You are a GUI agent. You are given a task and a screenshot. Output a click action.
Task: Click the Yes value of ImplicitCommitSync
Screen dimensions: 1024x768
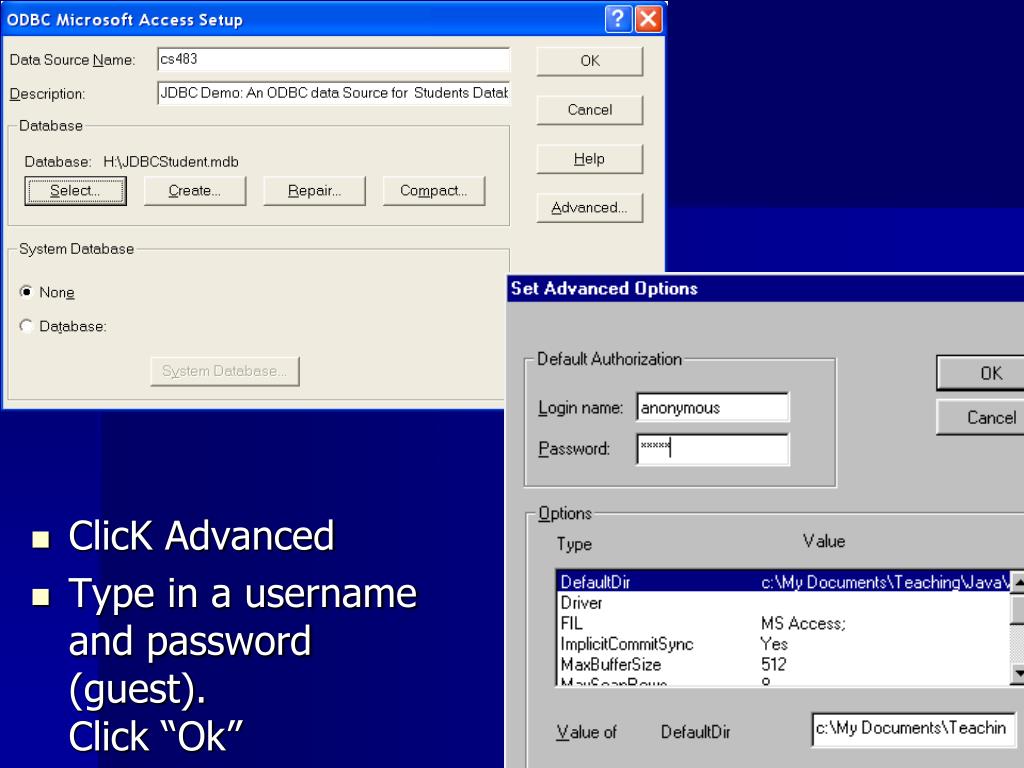(x=774, y=644)
